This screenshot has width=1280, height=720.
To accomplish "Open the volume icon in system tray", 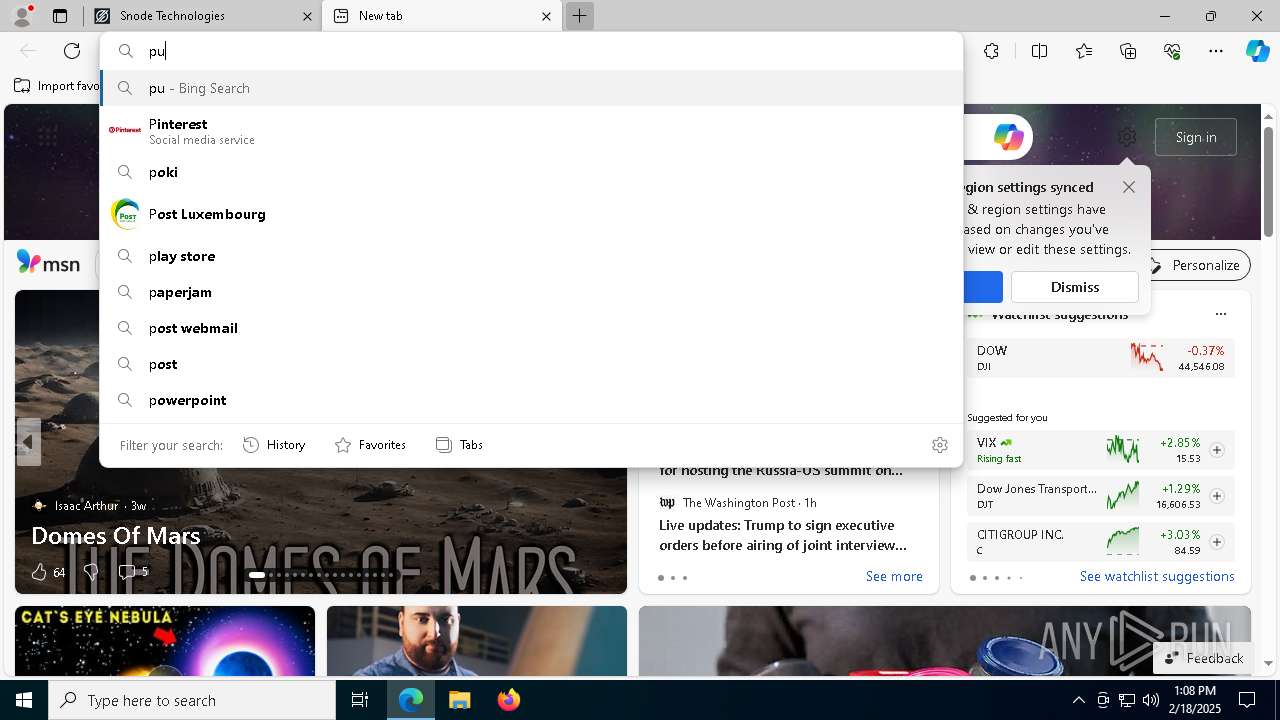I will 1150,700.
